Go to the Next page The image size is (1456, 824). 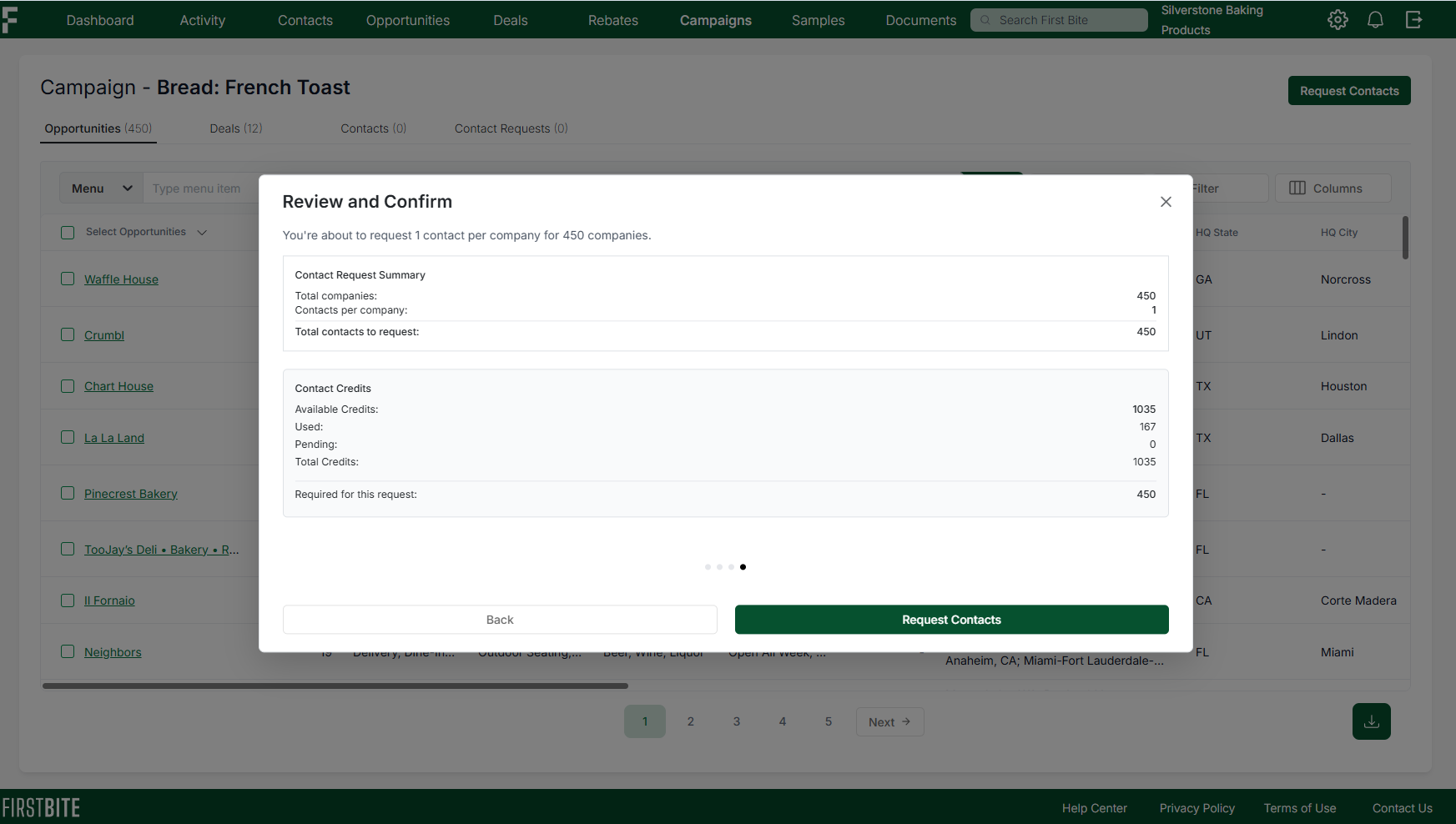click(x=890, y=722)
